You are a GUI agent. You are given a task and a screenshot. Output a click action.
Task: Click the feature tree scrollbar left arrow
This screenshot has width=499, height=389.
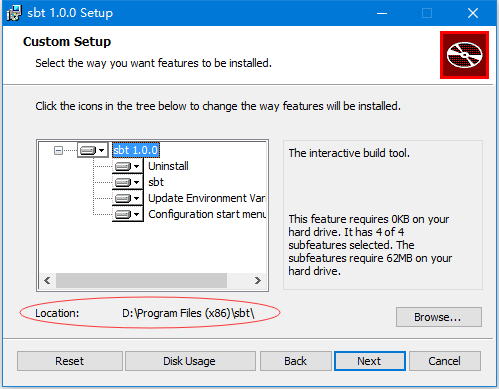tap(47, 280)
